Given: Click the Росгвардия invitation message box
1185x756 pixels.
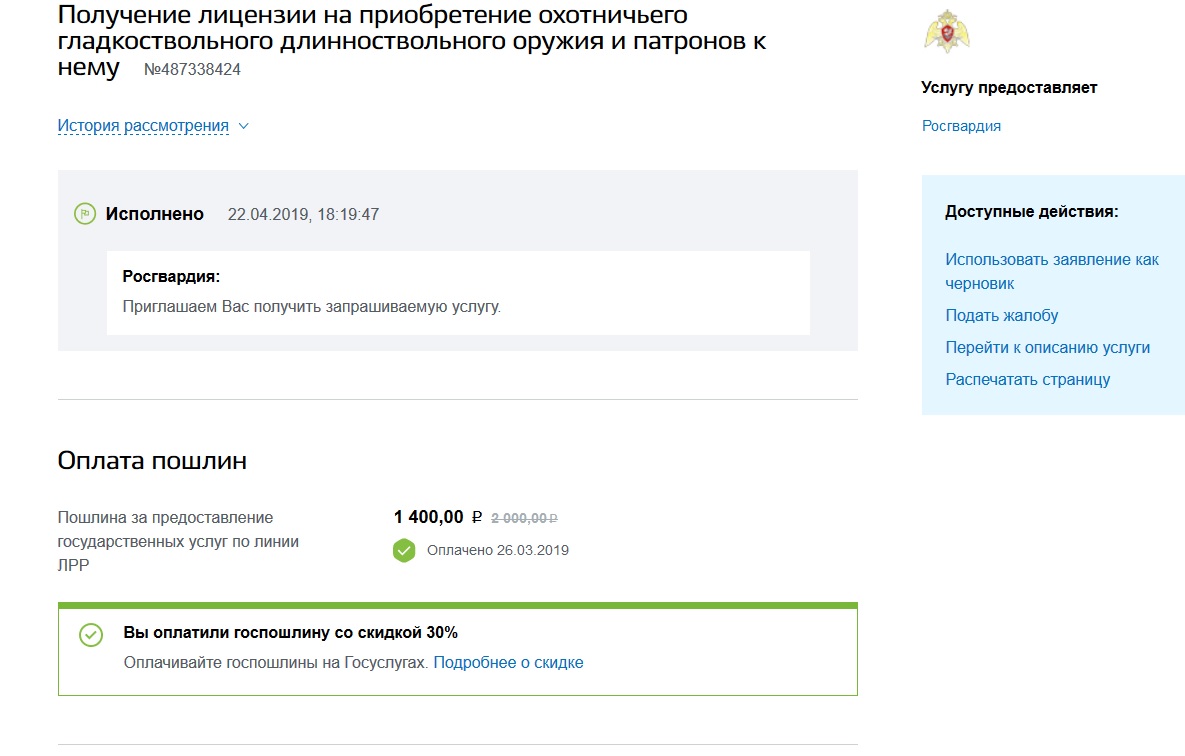Looking at the screenshot, I should (458, 292).
